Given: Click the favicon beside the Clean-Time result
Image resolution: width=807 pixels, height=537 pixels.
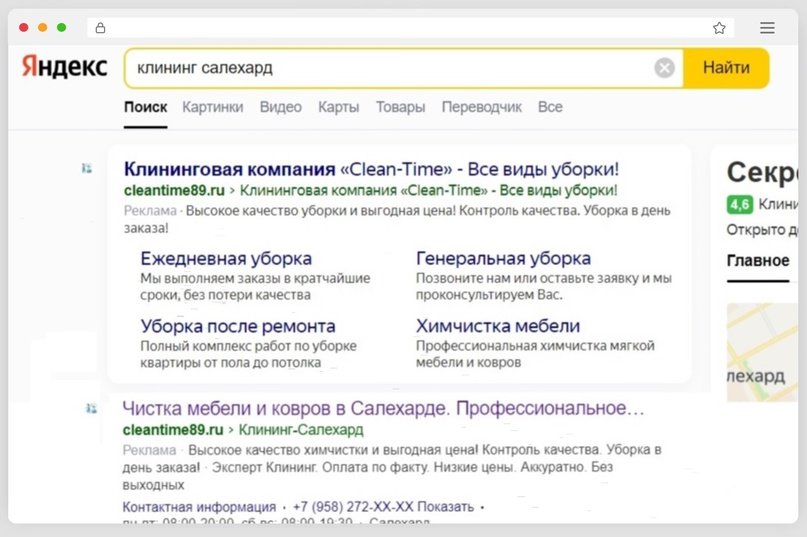Looking at the screenshot, I should point(86,168).
